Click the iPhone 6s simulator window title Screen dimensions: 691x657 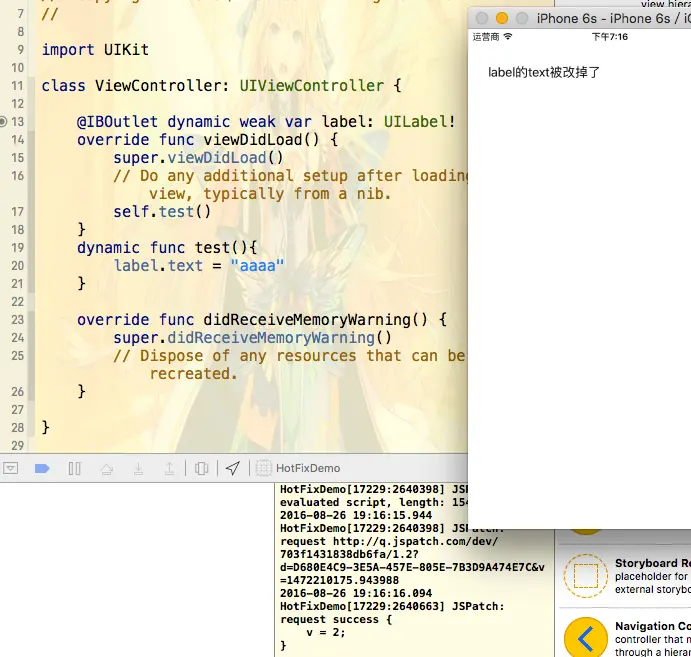coord(613,19)
